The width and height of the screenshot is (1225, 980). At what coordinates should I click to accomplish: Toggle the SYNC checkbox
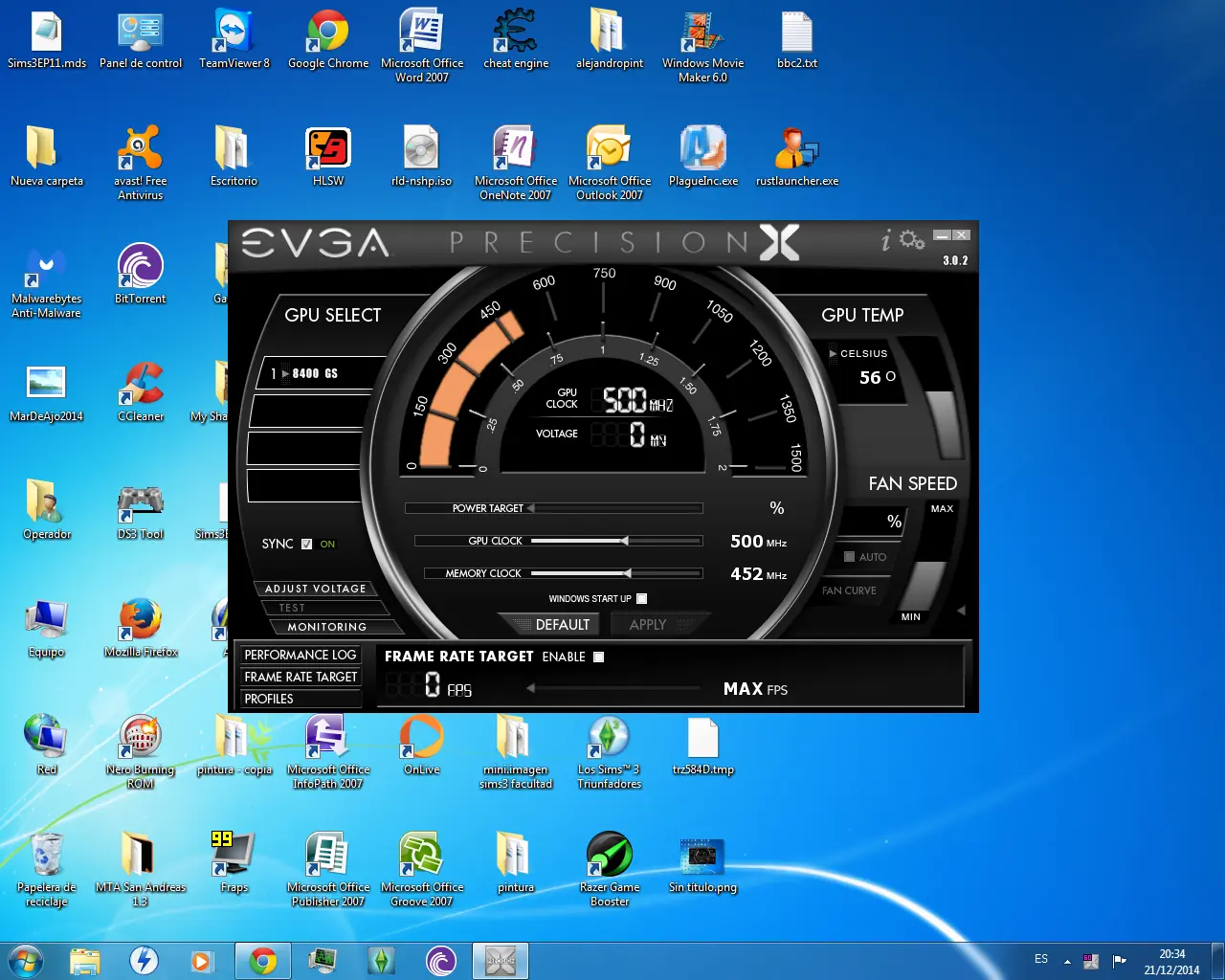click(306, 544)
